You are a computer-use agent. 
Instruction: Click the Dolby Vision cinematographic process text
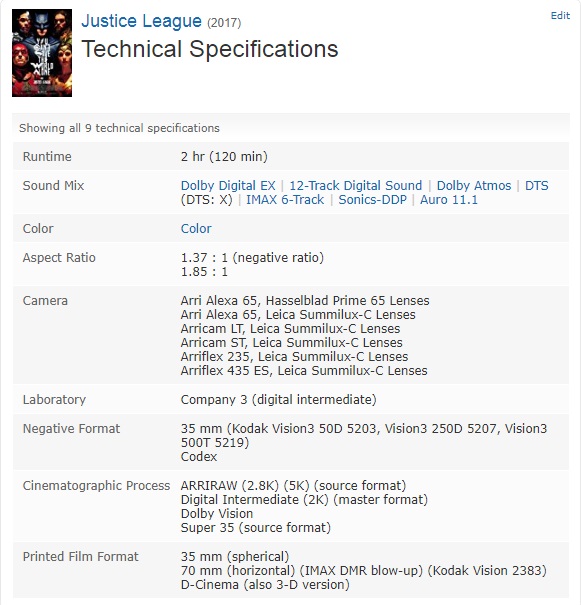217,514
